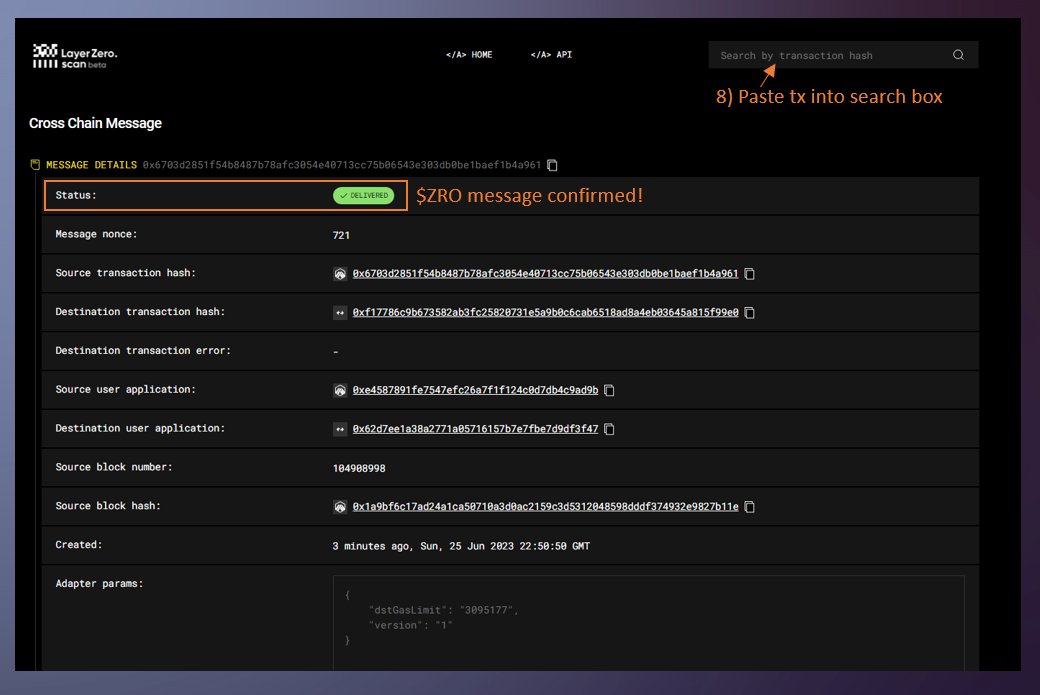
Task: Copy the source transaction hash
Action: click(748, 272)
